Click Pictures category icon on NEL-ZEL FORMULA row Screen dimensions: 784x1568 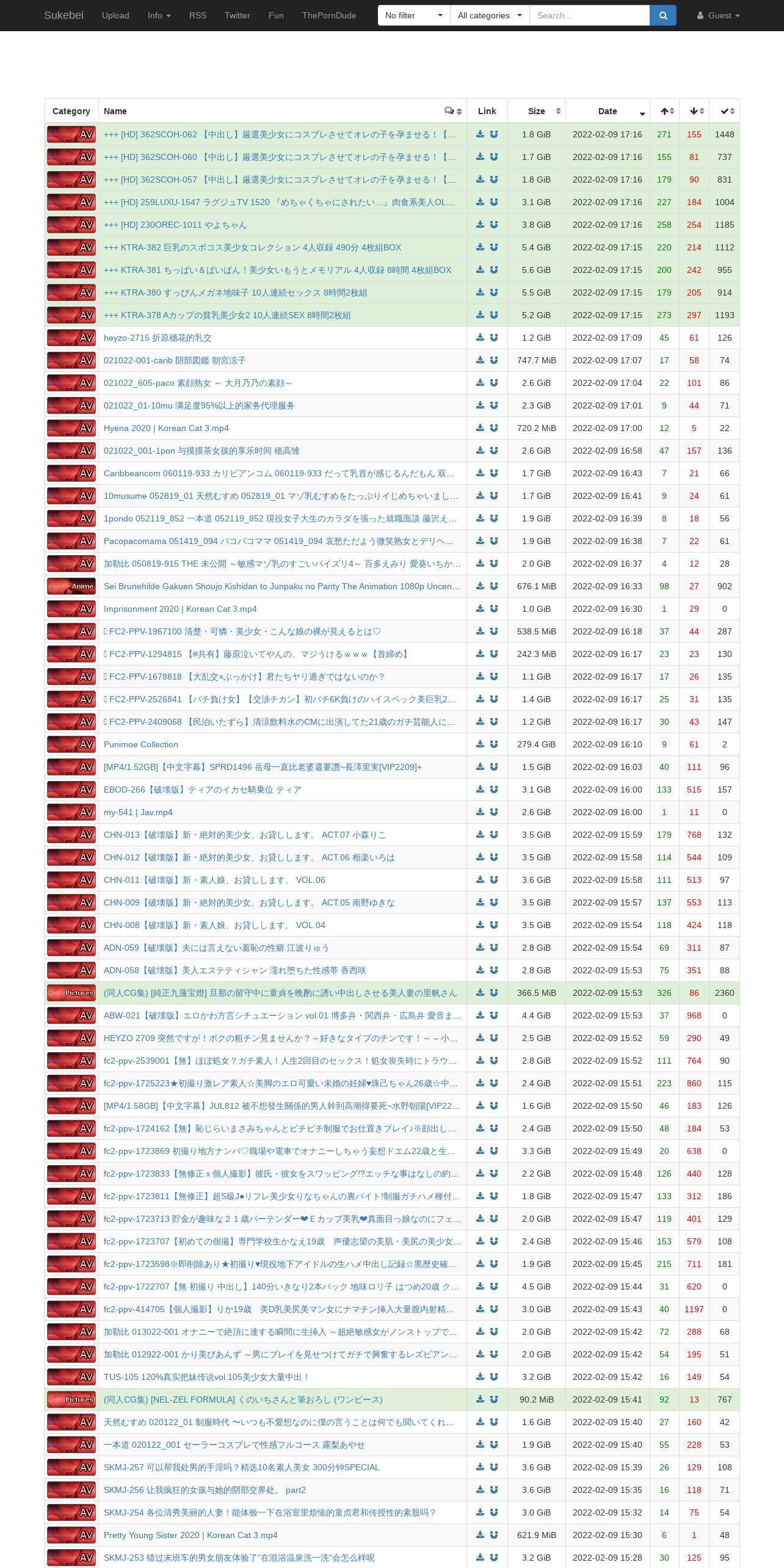(x=71, y=1399)
